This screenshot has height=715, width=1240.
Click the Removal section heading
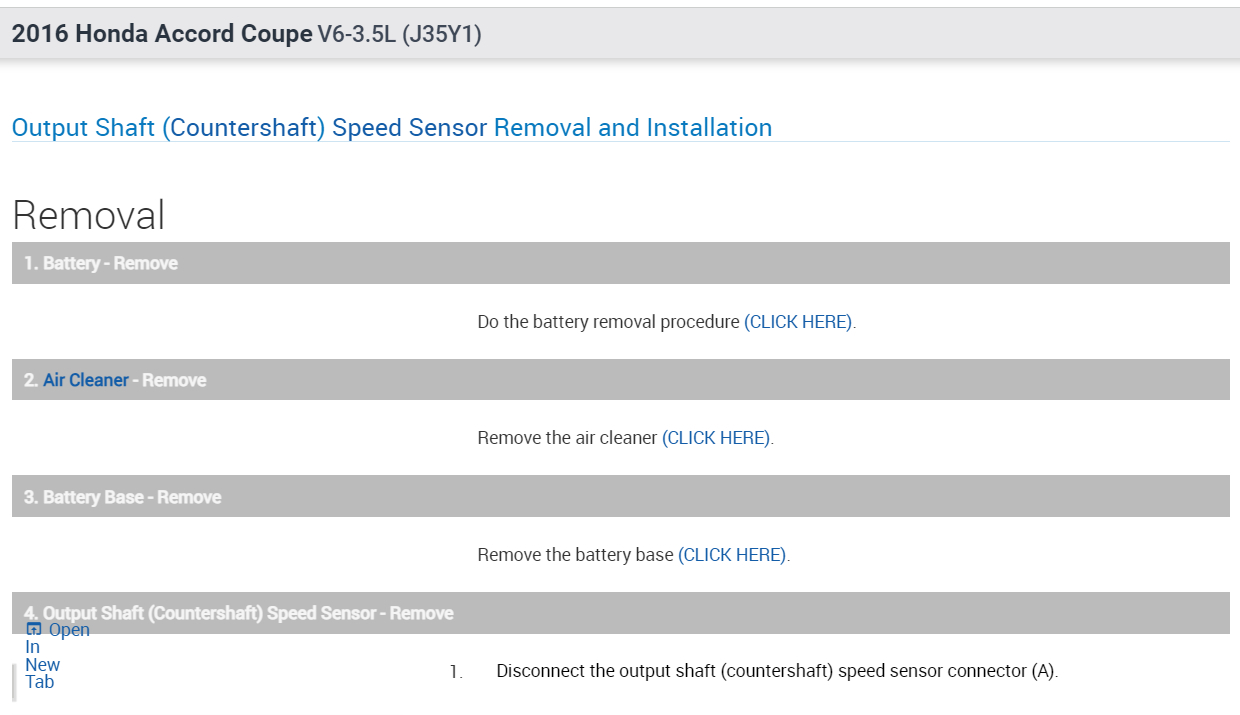coord(88,215)
